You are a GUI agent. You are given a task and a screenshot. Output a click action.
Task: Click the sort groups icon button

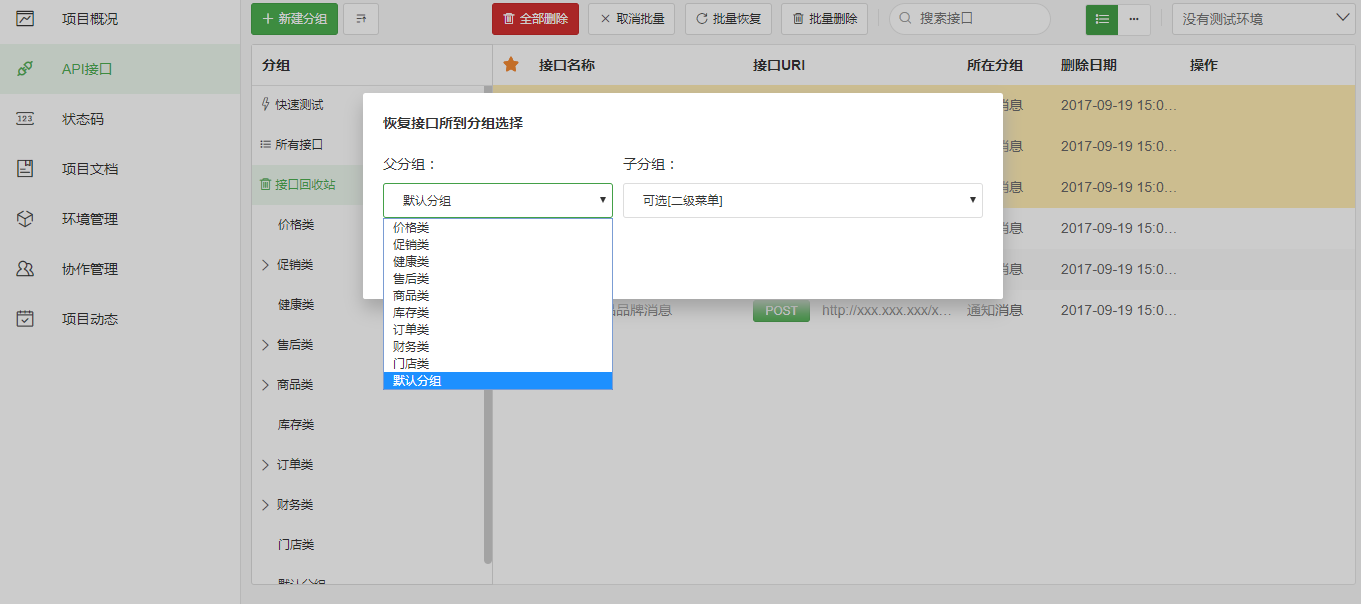(360, 19)
